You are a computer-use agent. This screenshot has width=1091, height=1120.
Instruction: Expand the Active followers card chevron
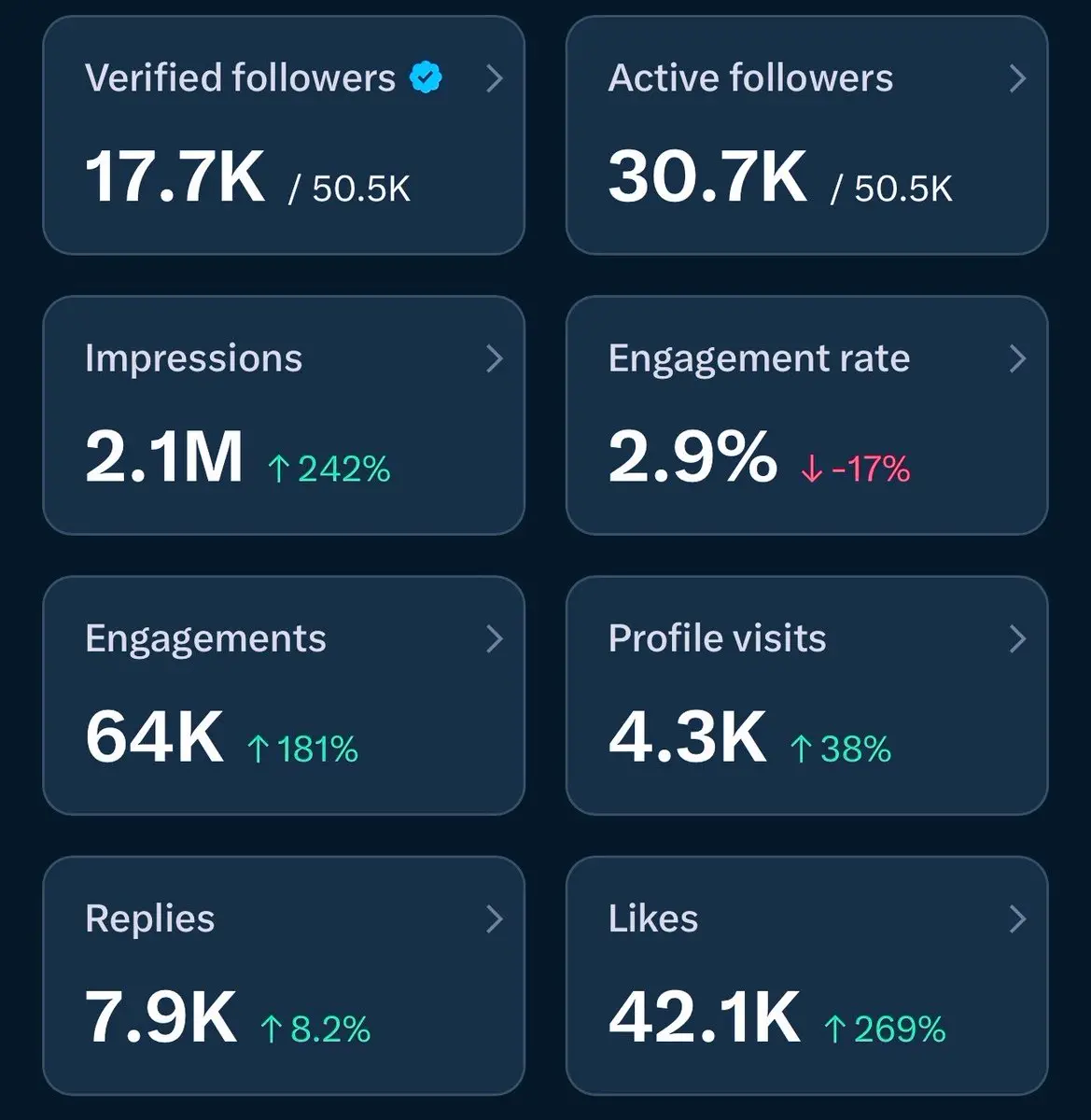(x=1018, y=78)
